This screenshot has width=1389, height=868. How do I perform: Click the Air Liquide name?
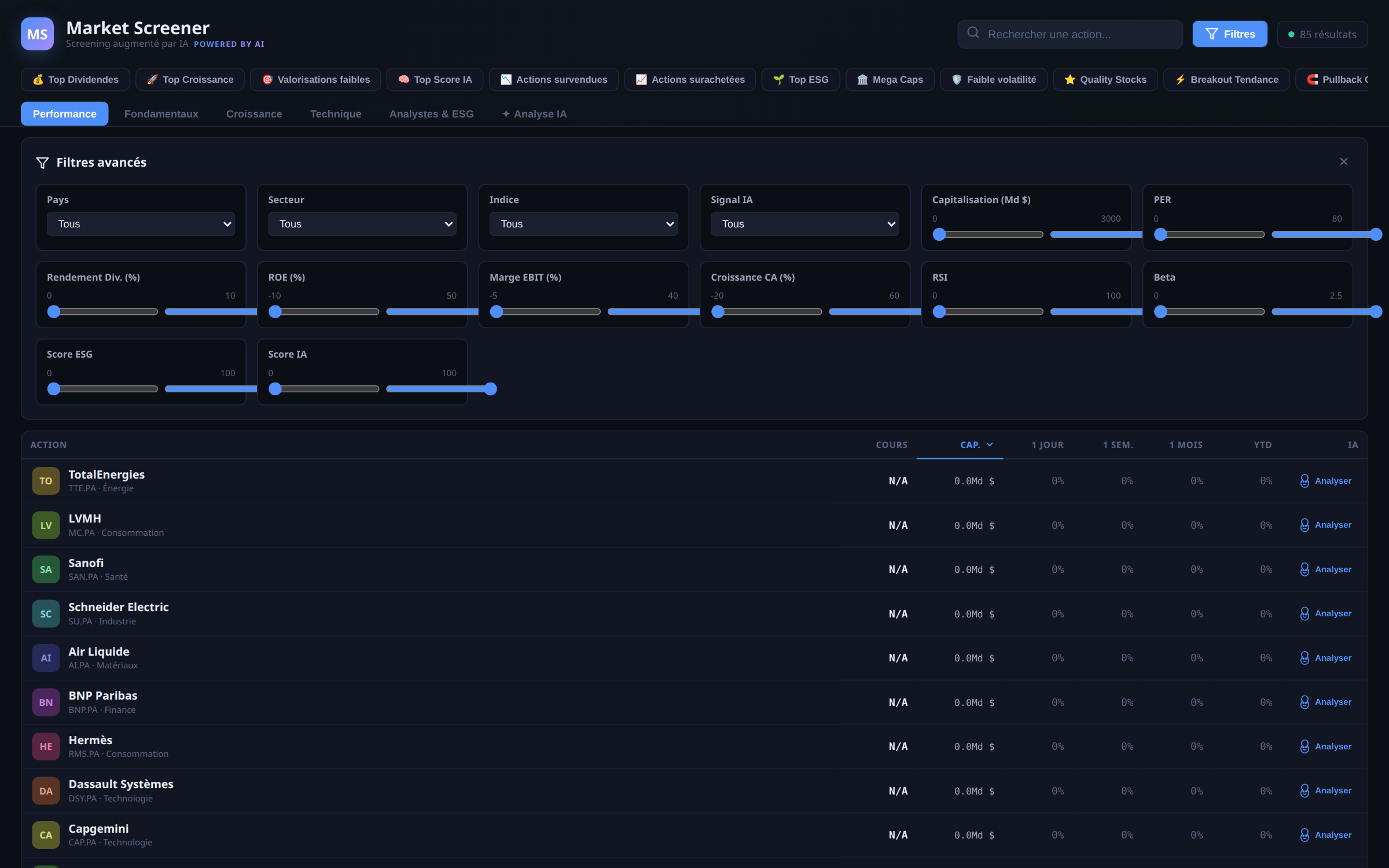(99, 652)
